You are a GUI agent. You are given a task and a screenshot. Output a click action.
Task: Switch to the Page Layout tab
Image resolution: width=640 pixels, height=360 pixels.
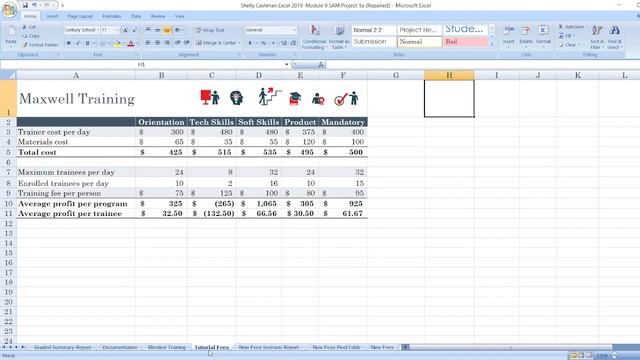(x=80, y=16)
